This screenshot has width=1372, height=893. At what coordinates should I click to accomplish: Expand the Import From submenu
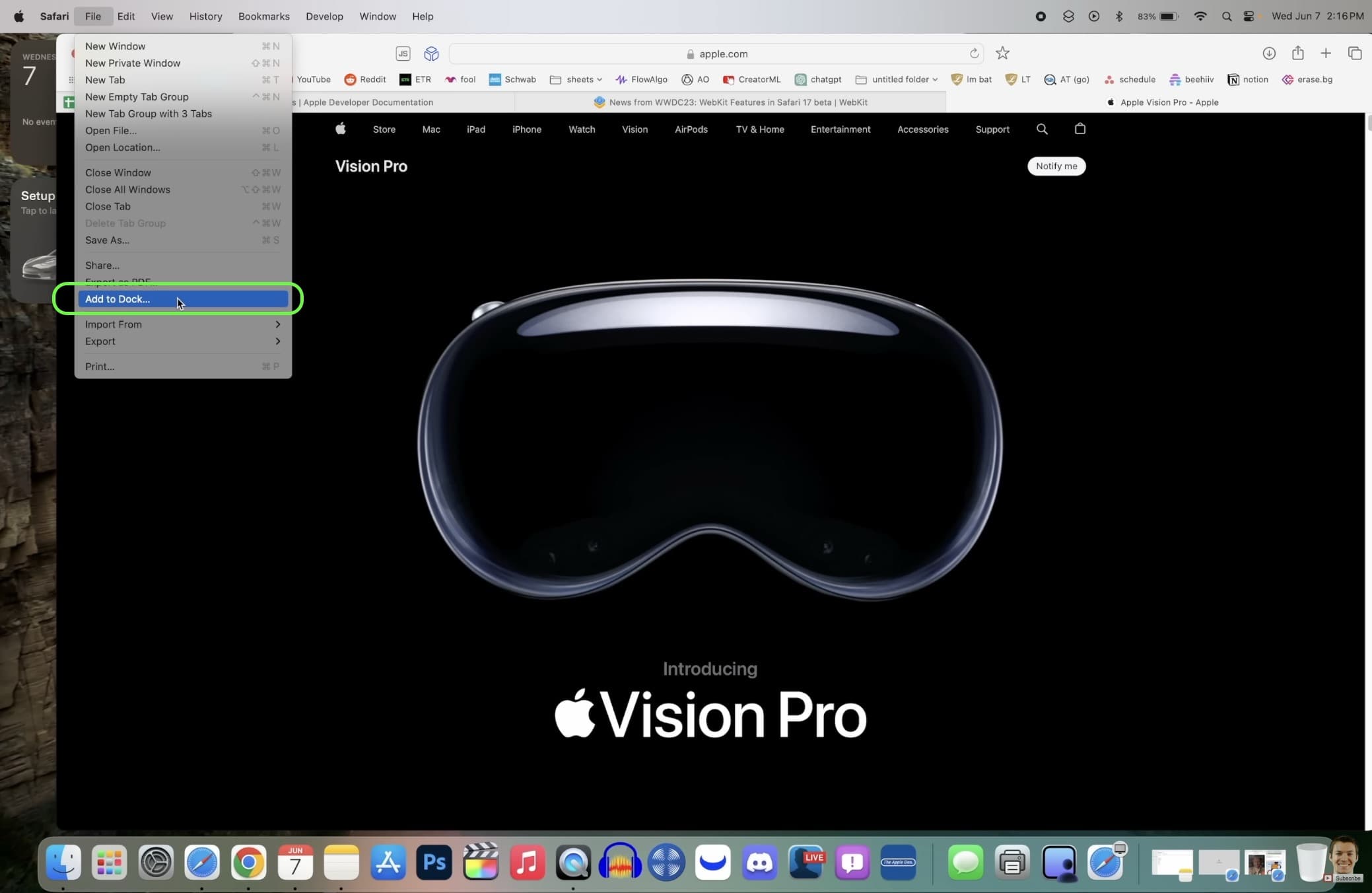coord(182,324)
